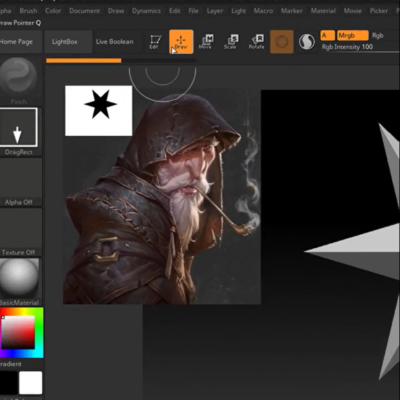Enable Edit mode icon

(x=154, y=42)
